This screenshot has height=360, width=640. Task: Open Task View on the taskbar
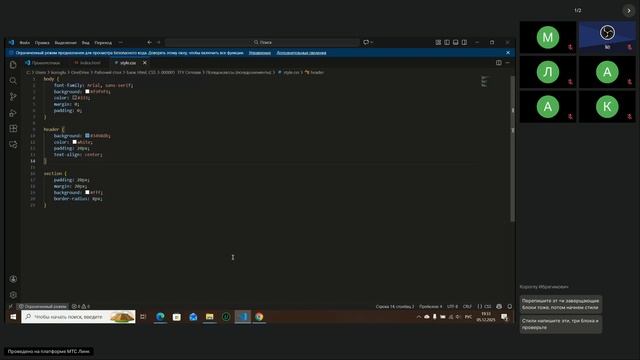143,317
